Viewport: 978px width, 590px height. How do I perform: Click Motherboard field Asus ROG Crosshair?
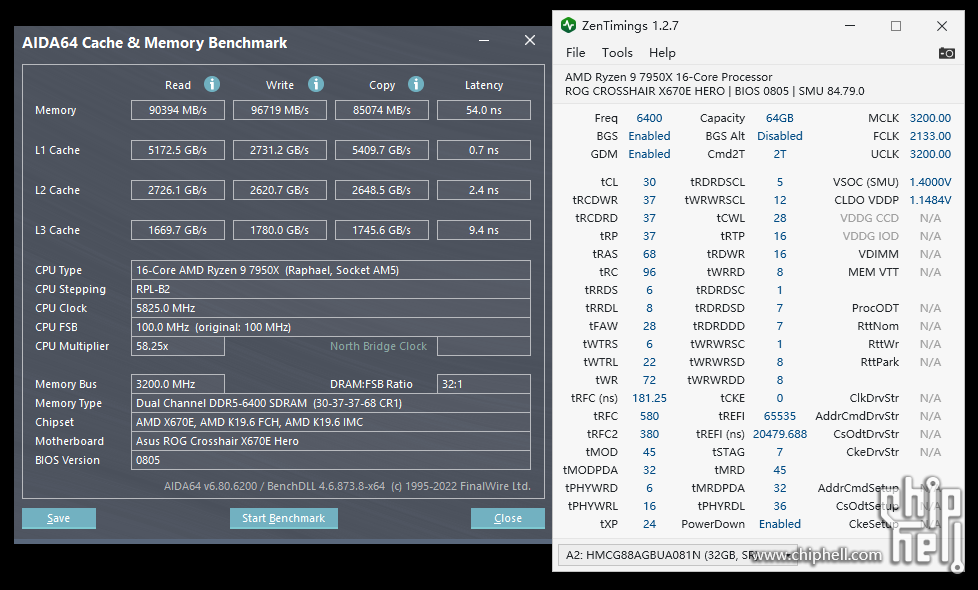[331, 441]
